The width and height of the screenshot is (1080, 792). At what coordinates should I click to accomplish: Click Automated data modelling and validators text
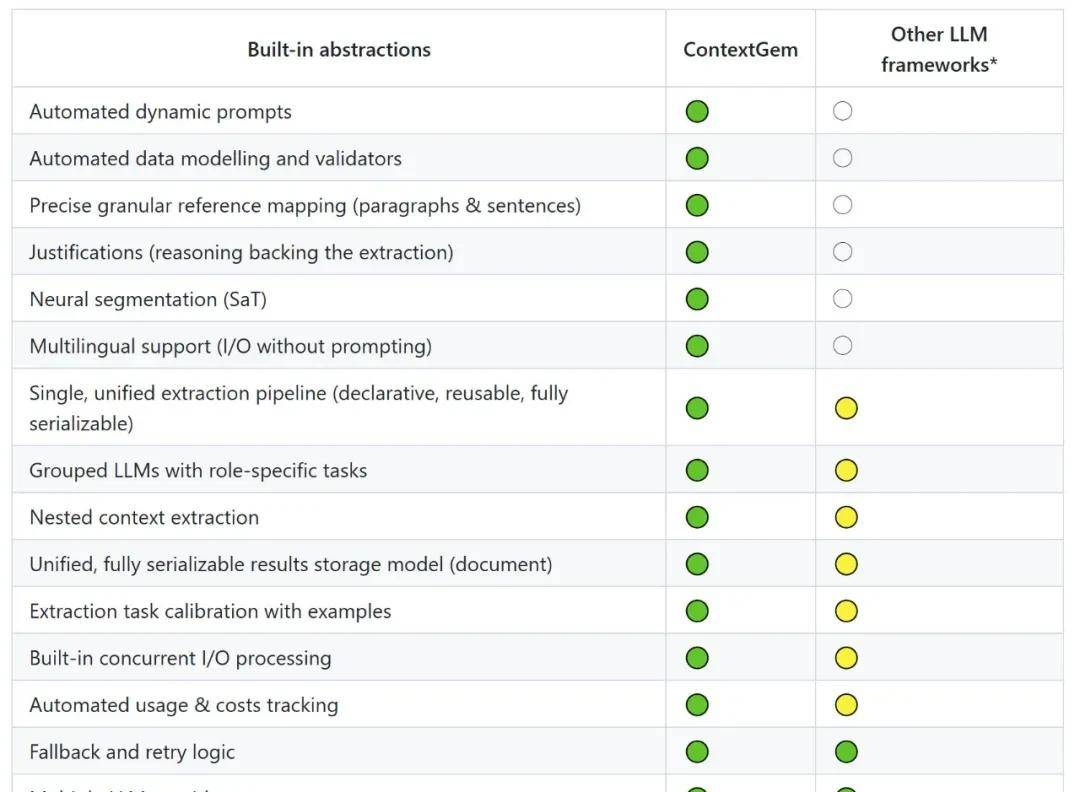tap(215, 158)
